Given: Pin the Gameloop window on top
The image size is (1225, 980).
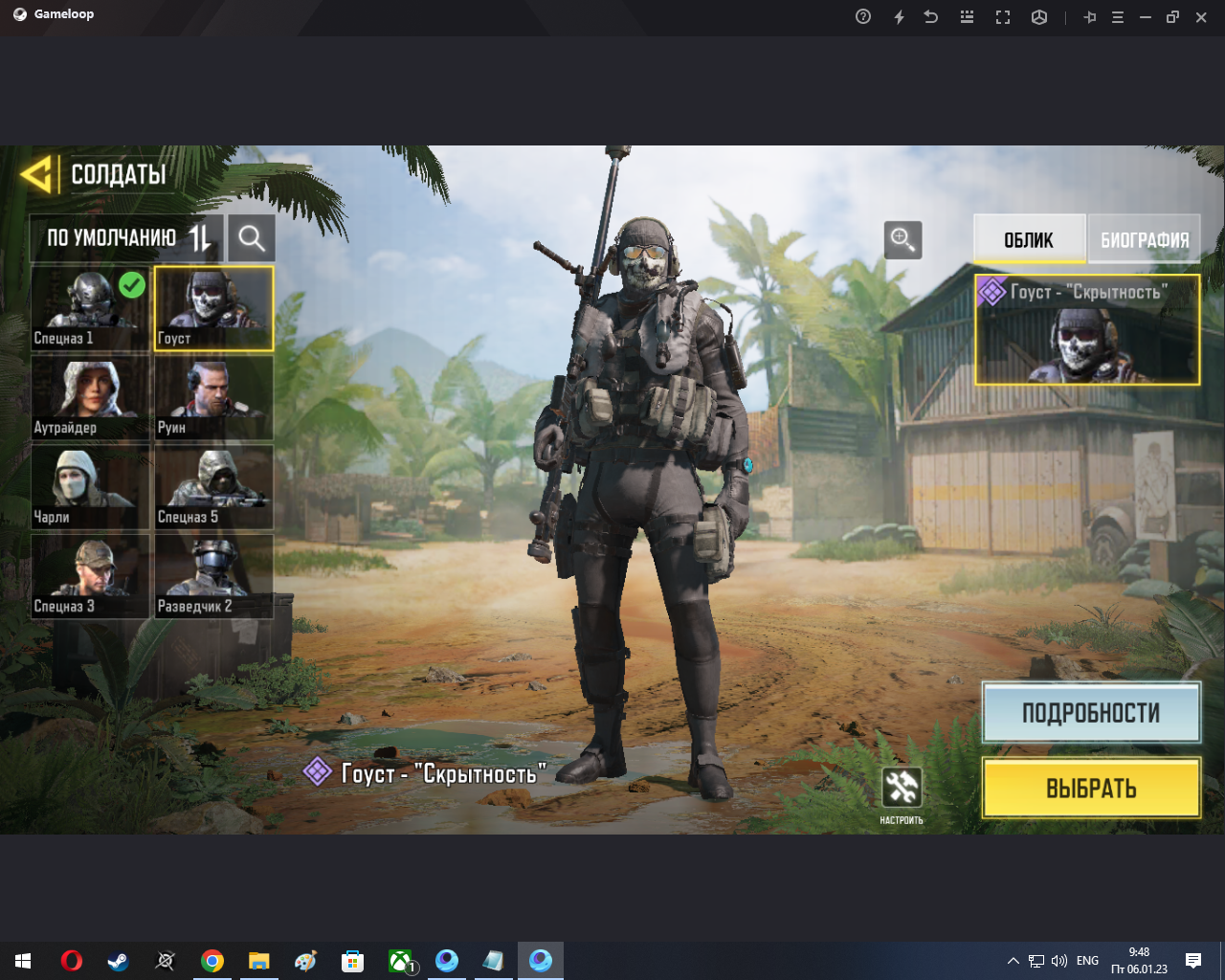Looking at the screenshot, I should pyautogui.click(x=1089, y=16).
